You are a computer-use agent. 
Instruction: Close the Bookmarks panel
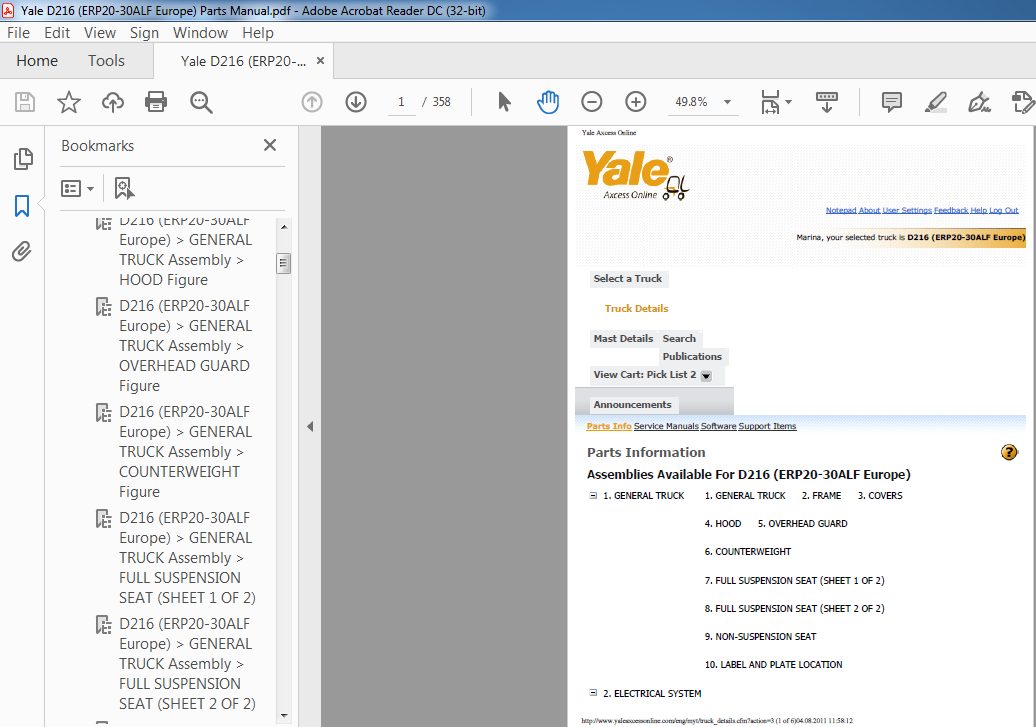click(x=270, y=145)
